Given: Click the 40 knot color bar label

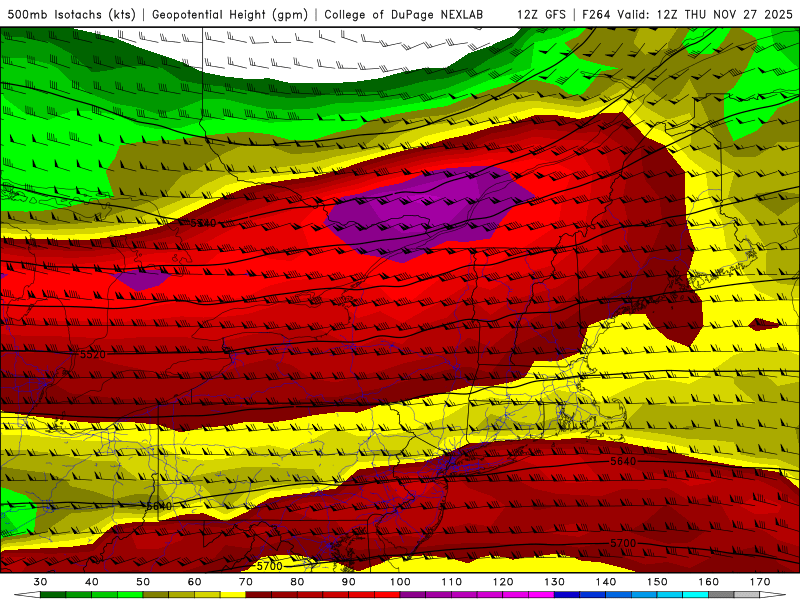Looking at the screenshot, I should click(x=92, y=582).
